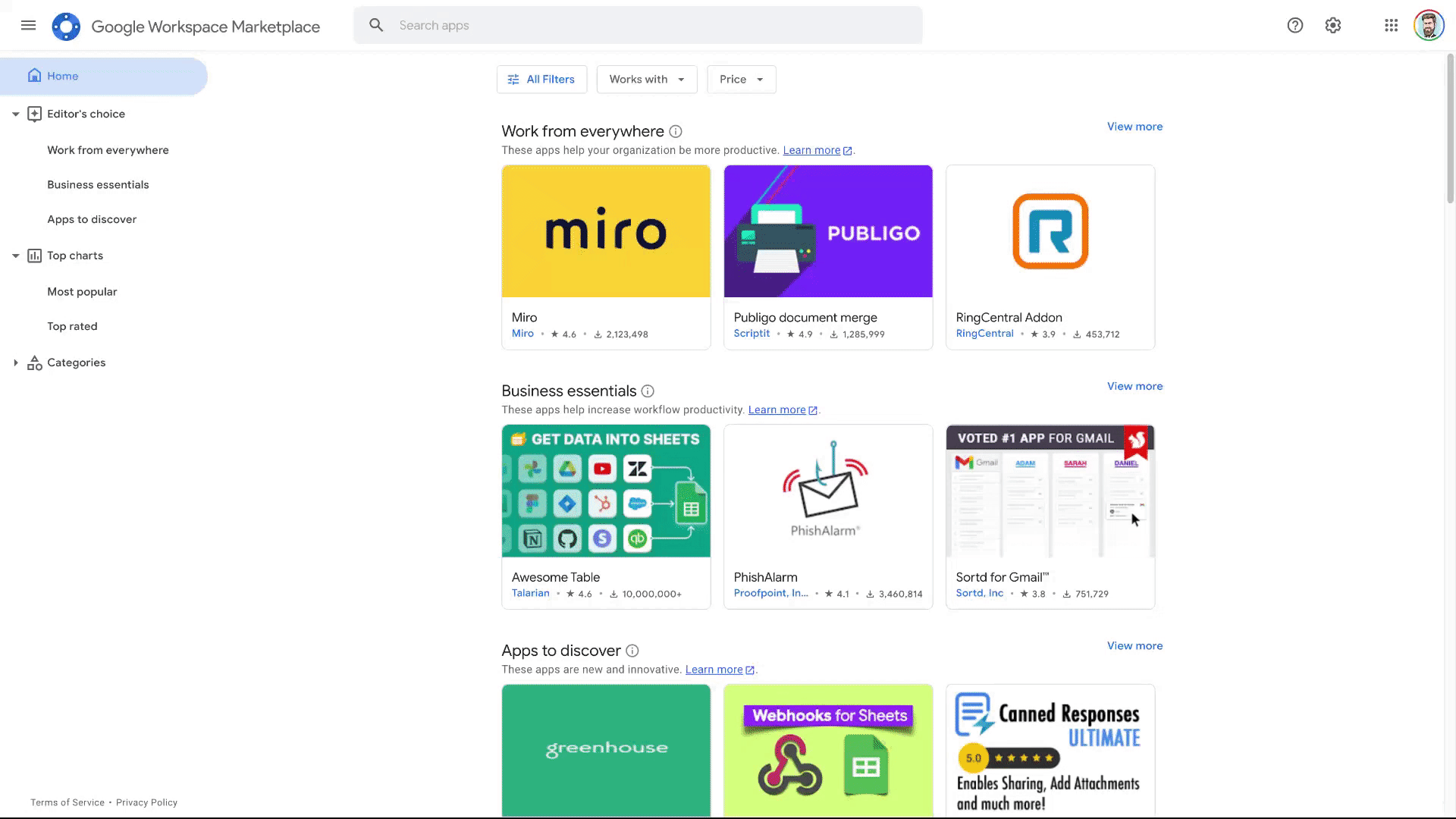Collapse the Editor's choice section
Image resolution: width=1456 pixels, height=819 pixels.
[x=15, y=115]
